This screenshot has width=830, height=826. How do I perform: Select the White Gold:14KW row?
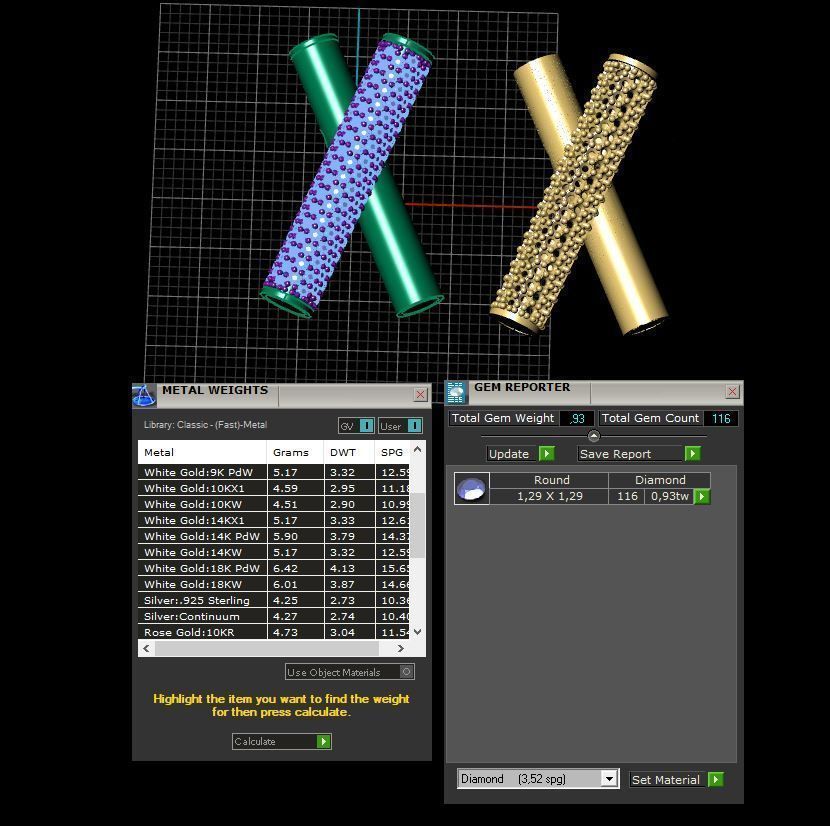pyautogui.click(x=274, y=552)
